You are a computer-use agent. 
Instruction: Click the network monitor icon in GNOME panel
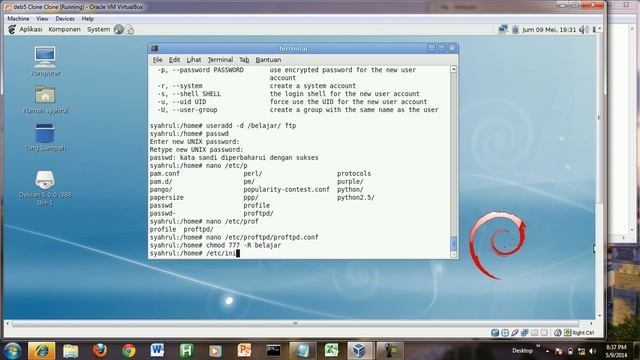tap(503, 29)
